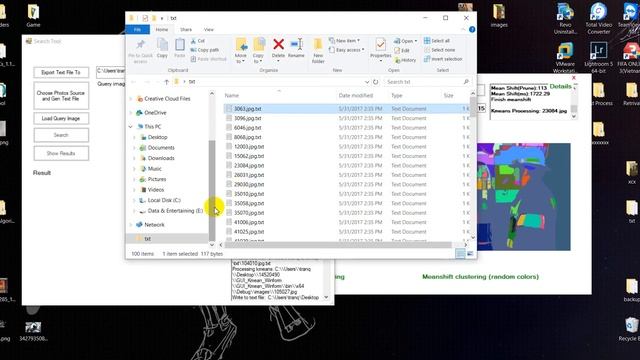
Task: Click the file list horizontal scrollbar
Action: tap(338, 245)
